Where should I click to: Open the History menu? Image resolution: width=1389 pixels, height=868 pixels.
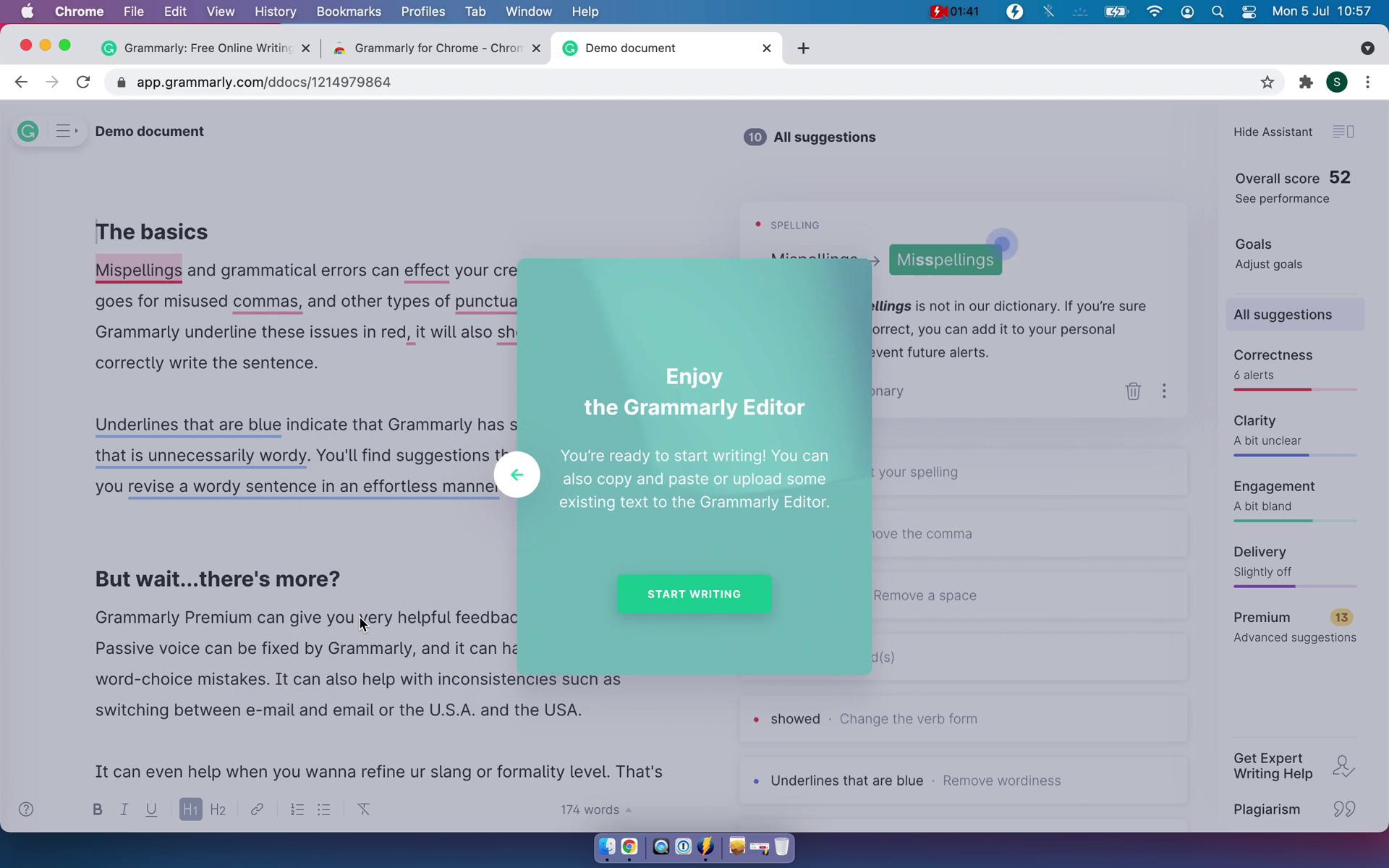click(275, 12)
